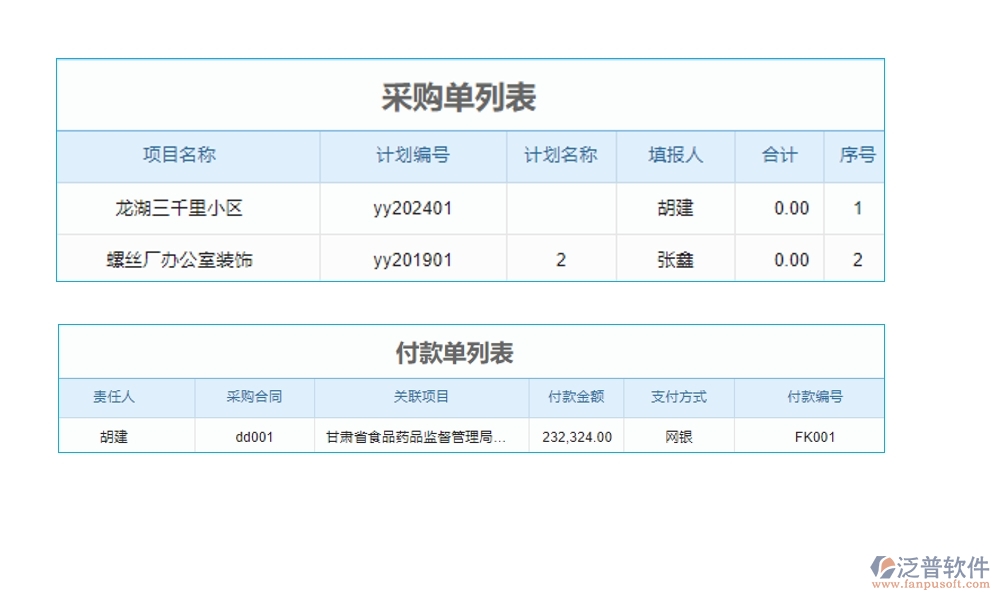The image size is (1000, 600).
Task: Click 张鑫 in the 填报人 column
Action: [675, 259]
